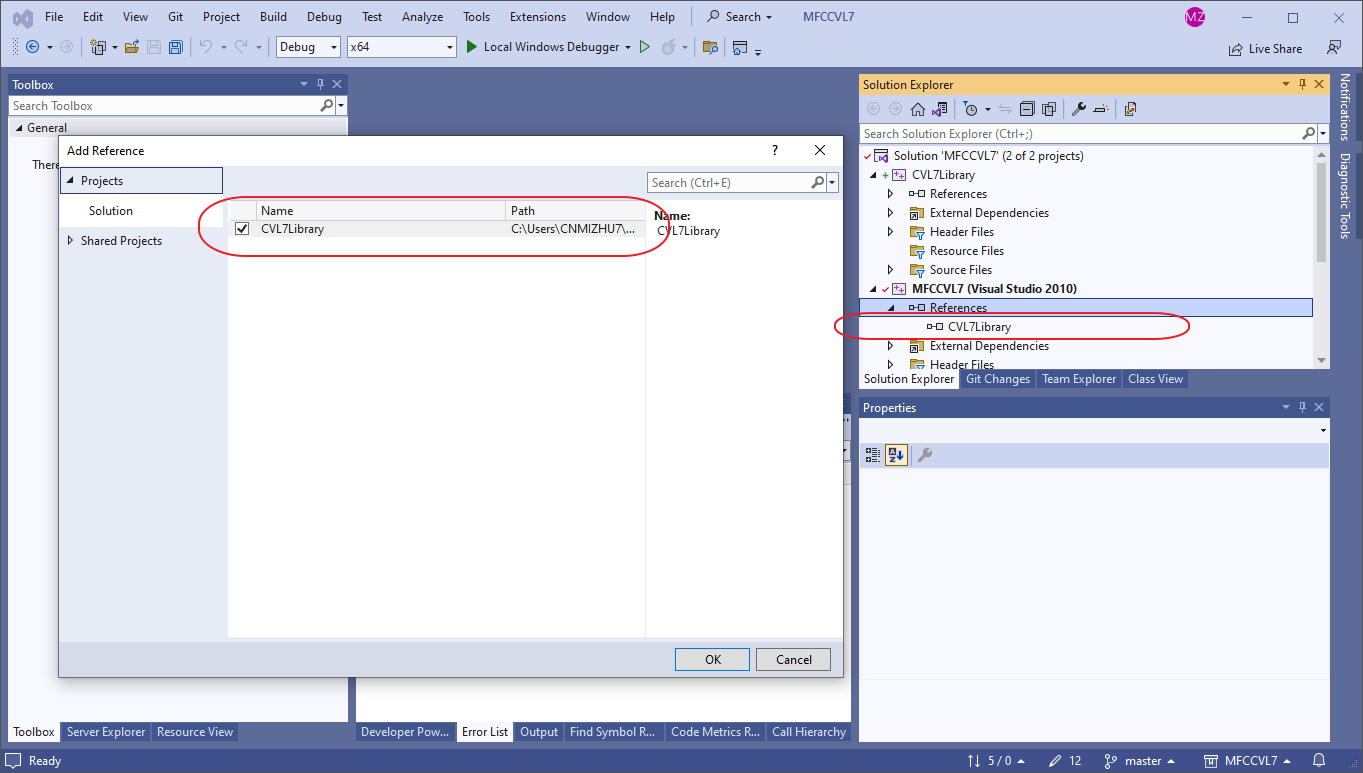Open the Git menu
Screen dimensions: 1363x773
point(175,17)
